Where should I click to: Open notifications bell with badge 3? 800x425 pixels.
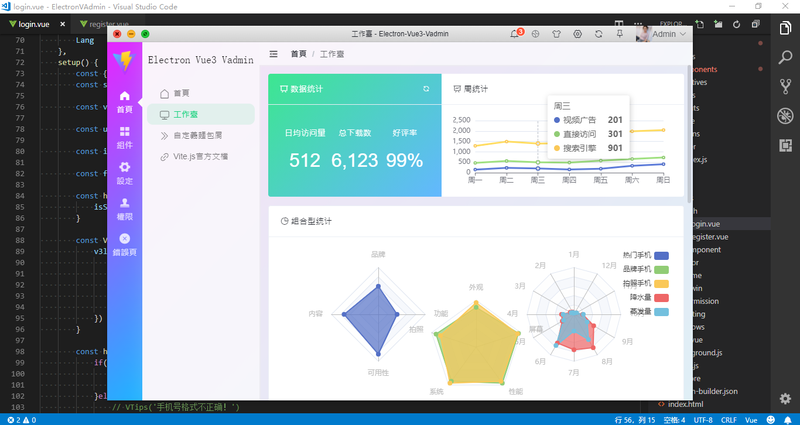tap(515, 34)
